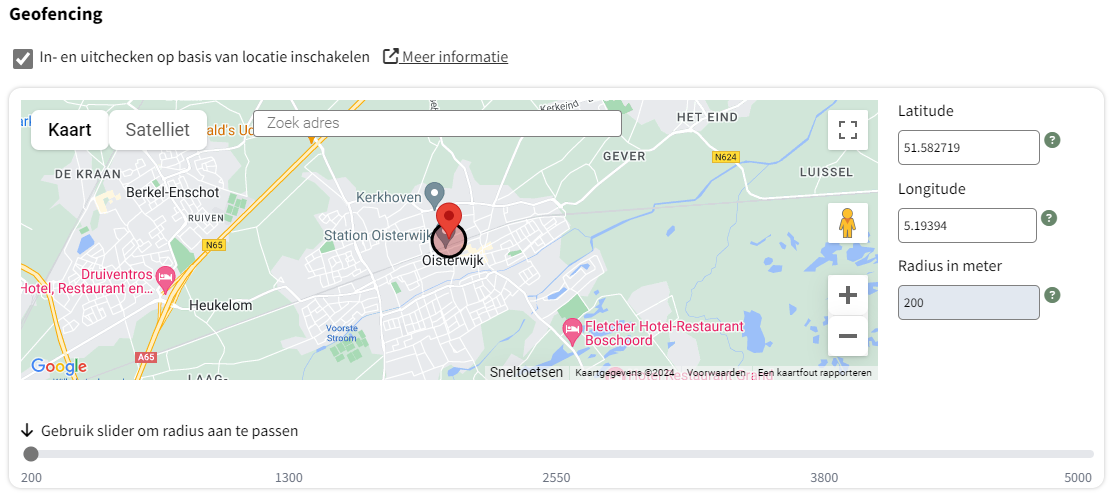Open the Longitude help question mark
The width and height of the screenshot is (1116, 498).
(1049, 218)
